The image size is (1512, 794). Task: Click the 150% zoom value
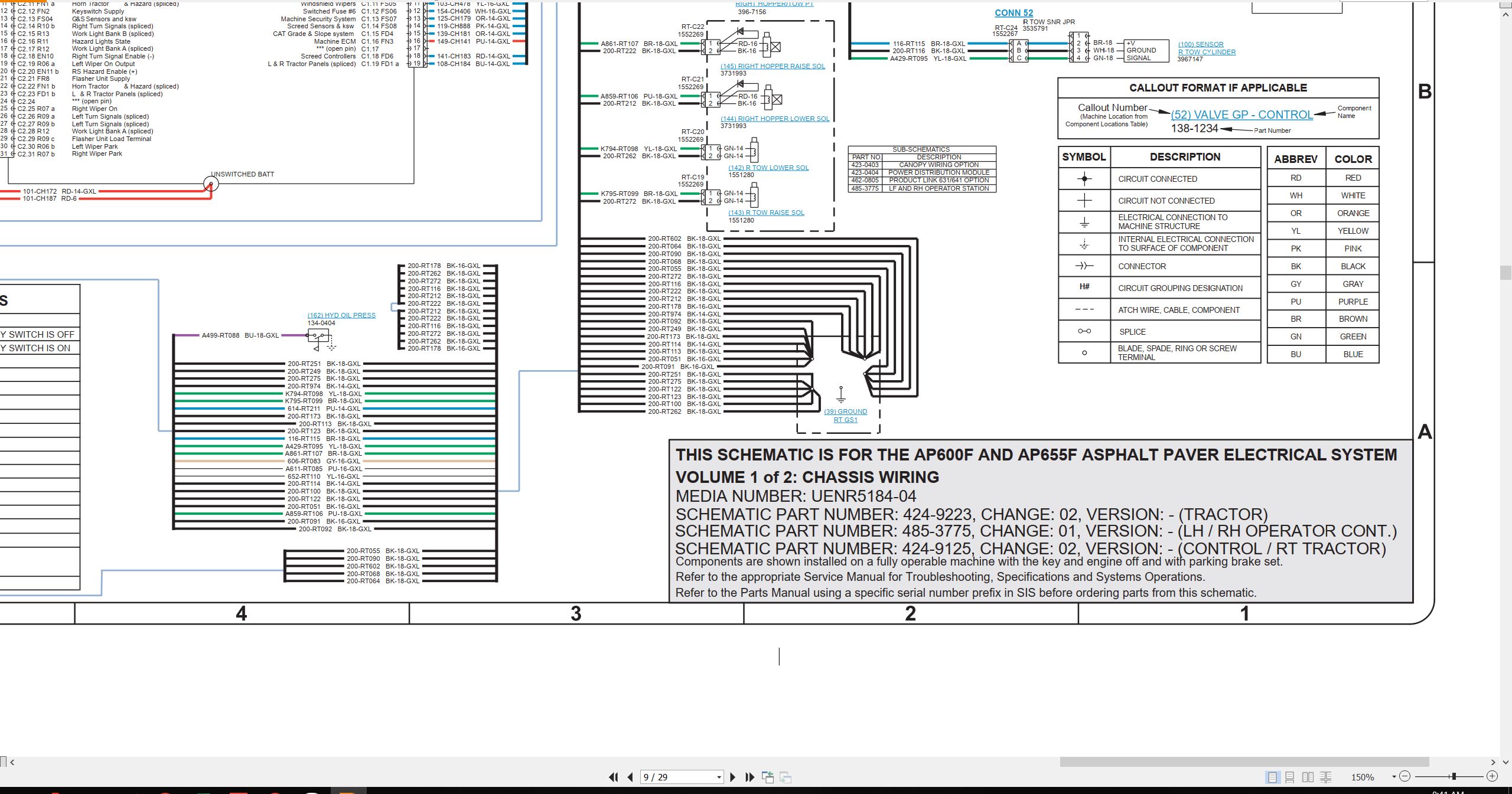tap(1363, 777)
